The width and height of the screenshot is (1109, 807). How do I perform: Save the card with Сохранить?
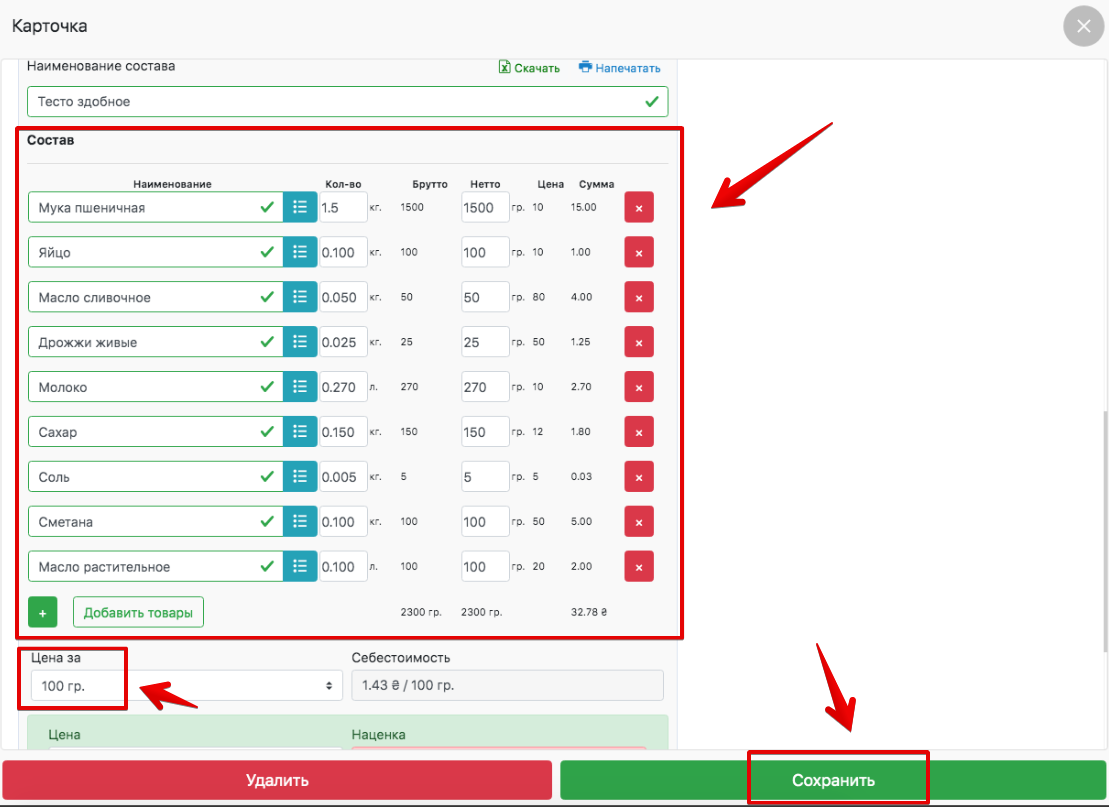tap(832, 780)
